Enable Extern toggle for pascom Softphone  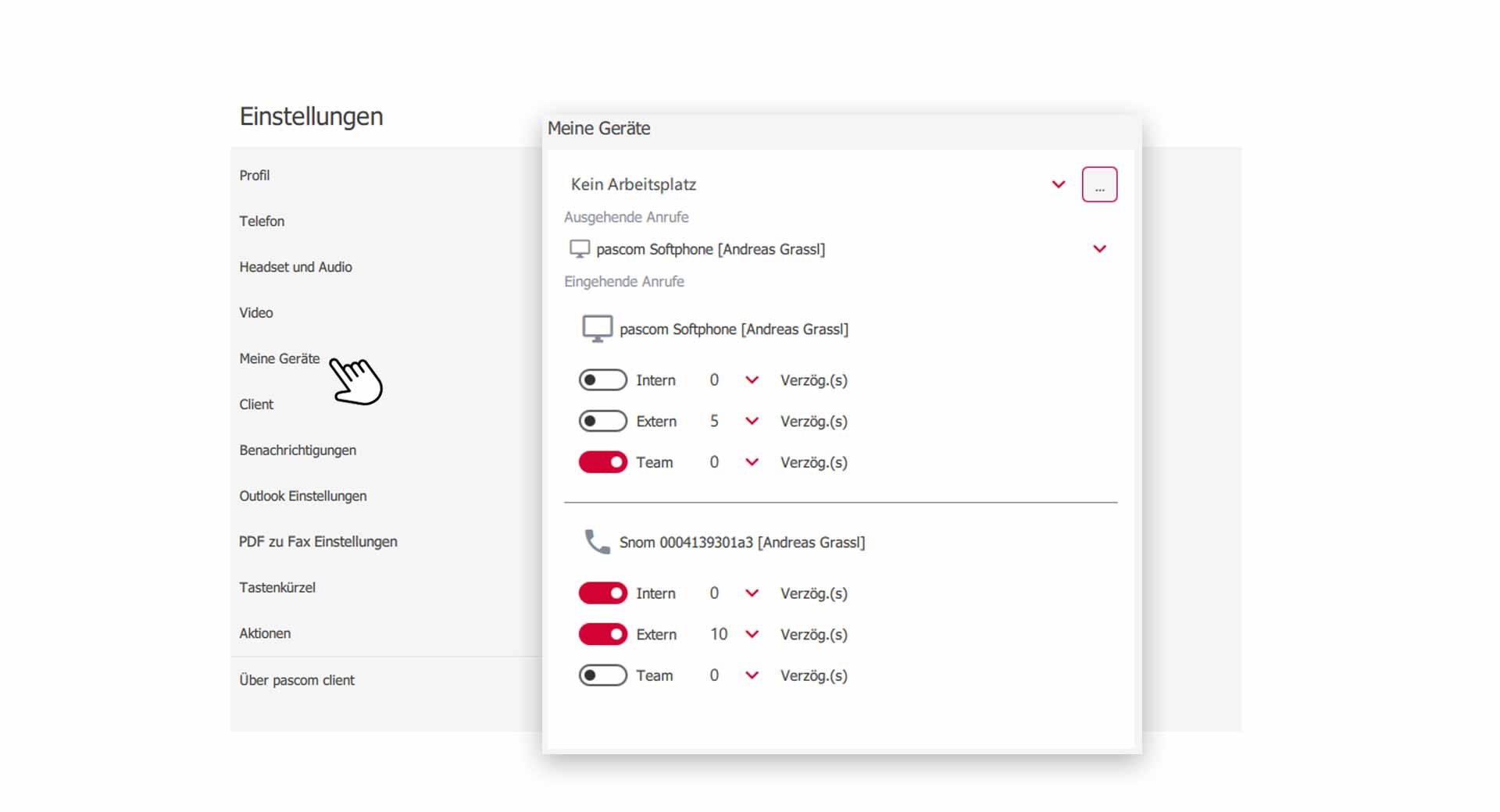[x=602, y=422]
